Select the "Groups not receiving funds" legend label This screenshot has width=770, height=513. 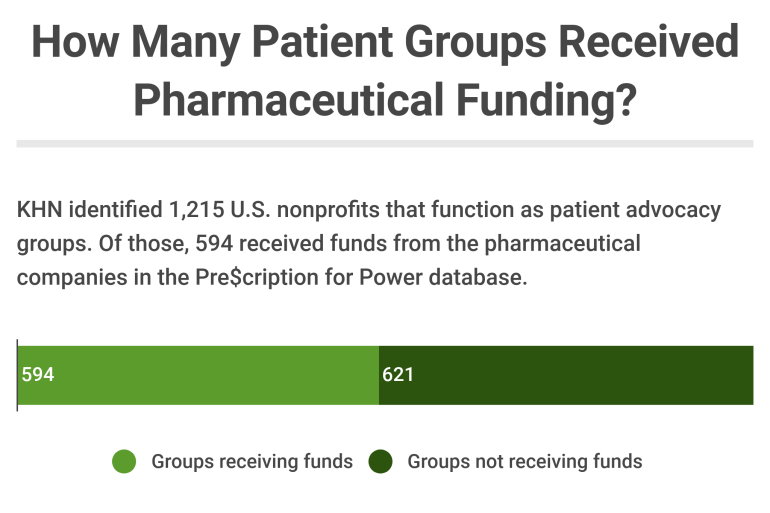click(524, 461)
